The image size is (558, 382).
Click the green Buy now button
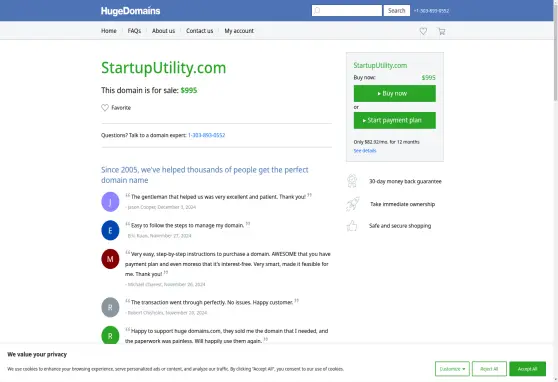tap(394, 93)
